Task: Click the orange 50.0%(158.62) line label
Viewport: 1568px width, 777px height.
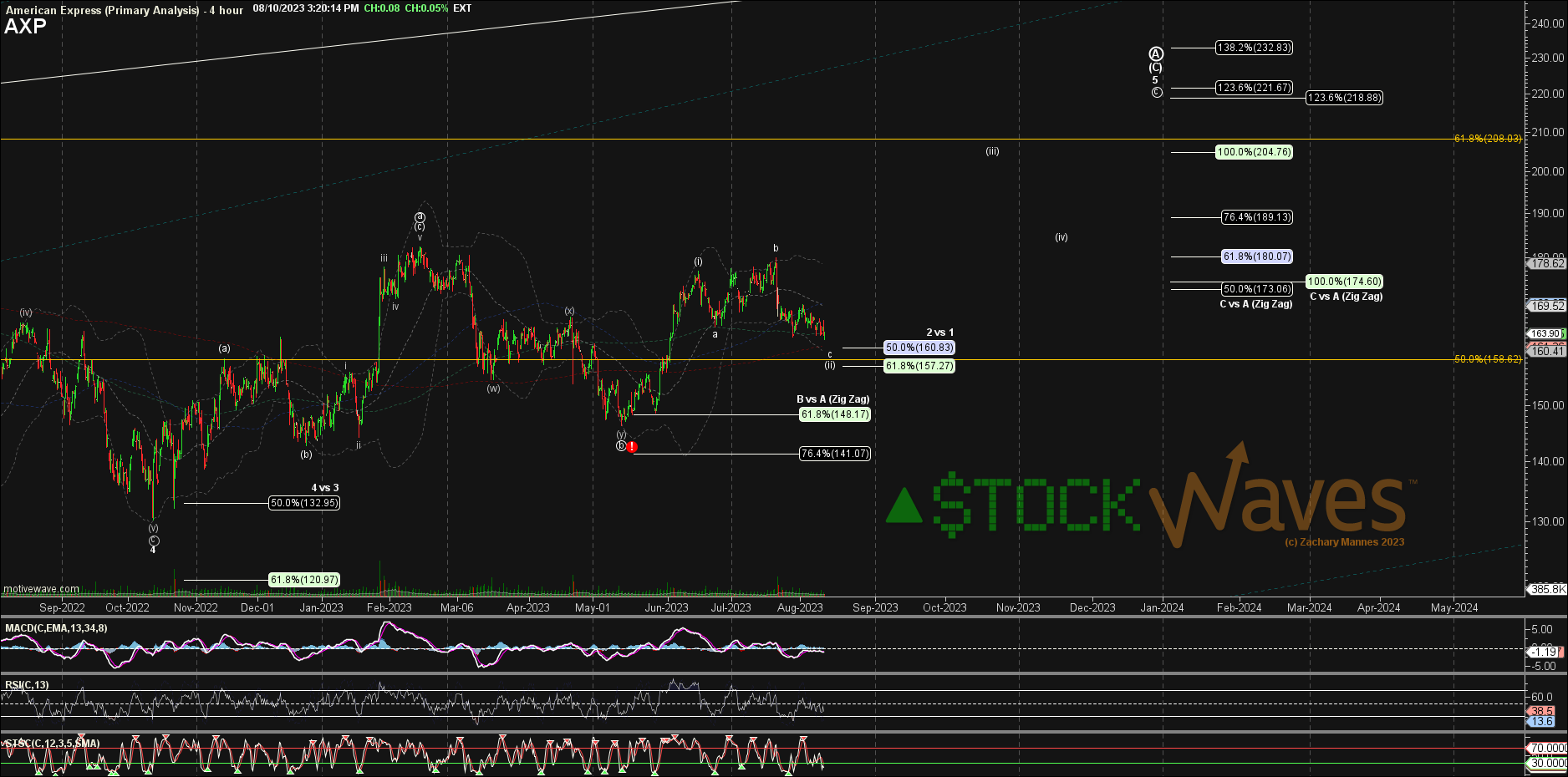Action: pos(1488,359)
